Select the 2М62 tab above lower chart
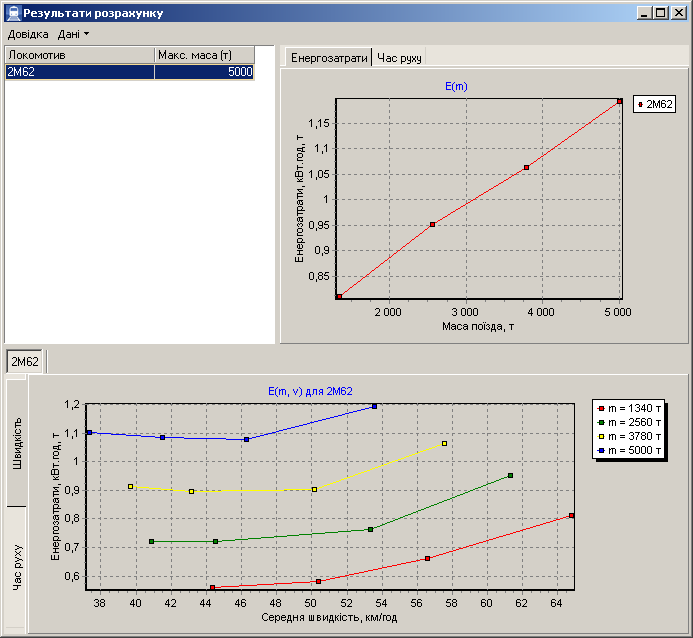 [x=25, y=361]
